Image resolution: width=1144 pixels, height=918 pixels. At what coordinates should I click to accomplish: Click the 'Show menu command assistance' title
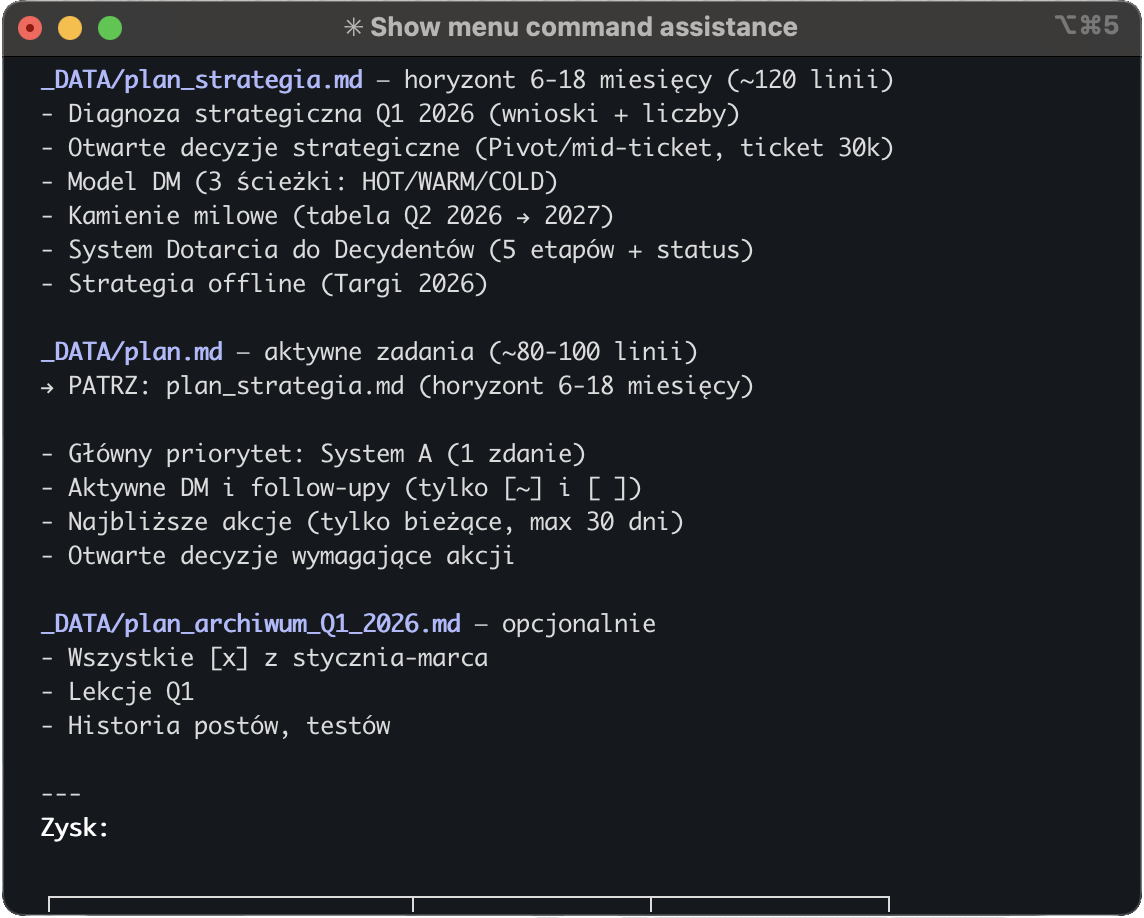[x=584, y=27]
